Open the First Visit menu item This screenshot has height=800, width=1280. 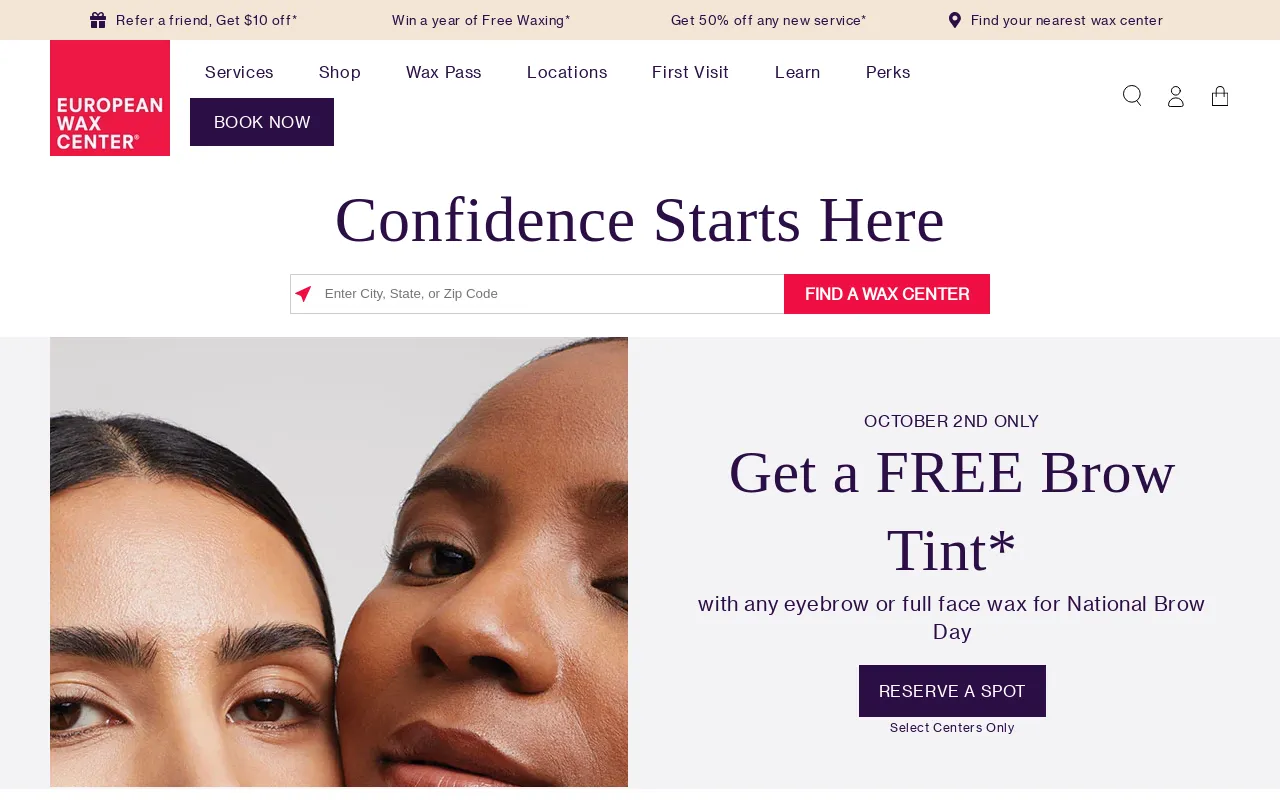(691, 72)
